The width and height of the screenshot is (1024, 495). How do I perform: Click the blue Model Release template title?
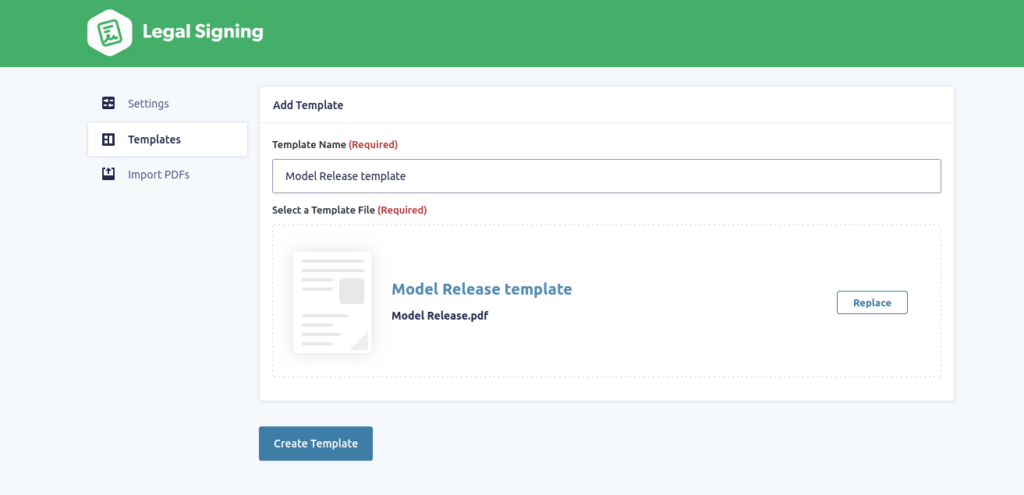click(x=481, y=289)
